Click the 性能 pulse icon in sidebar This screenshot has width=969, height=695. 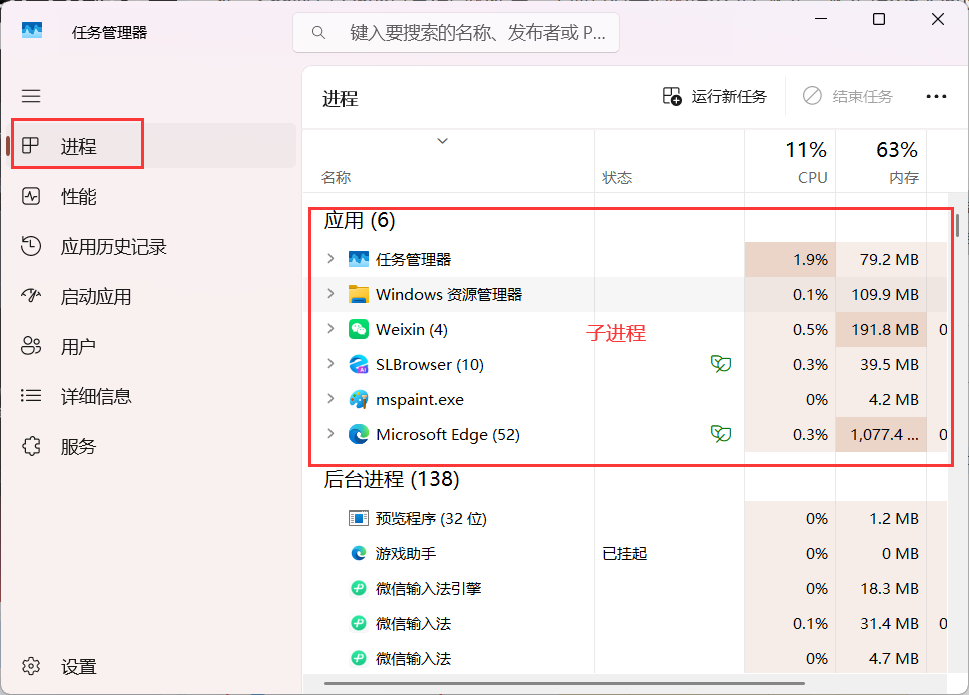(x=31, y=196)
